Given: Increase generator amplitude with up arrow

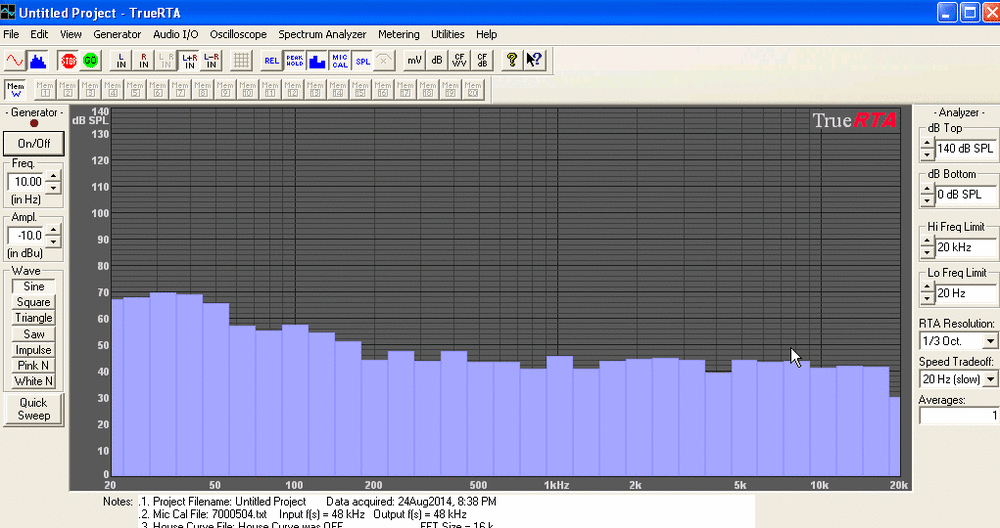Looking at the screenshot, I should click(54, 230).
